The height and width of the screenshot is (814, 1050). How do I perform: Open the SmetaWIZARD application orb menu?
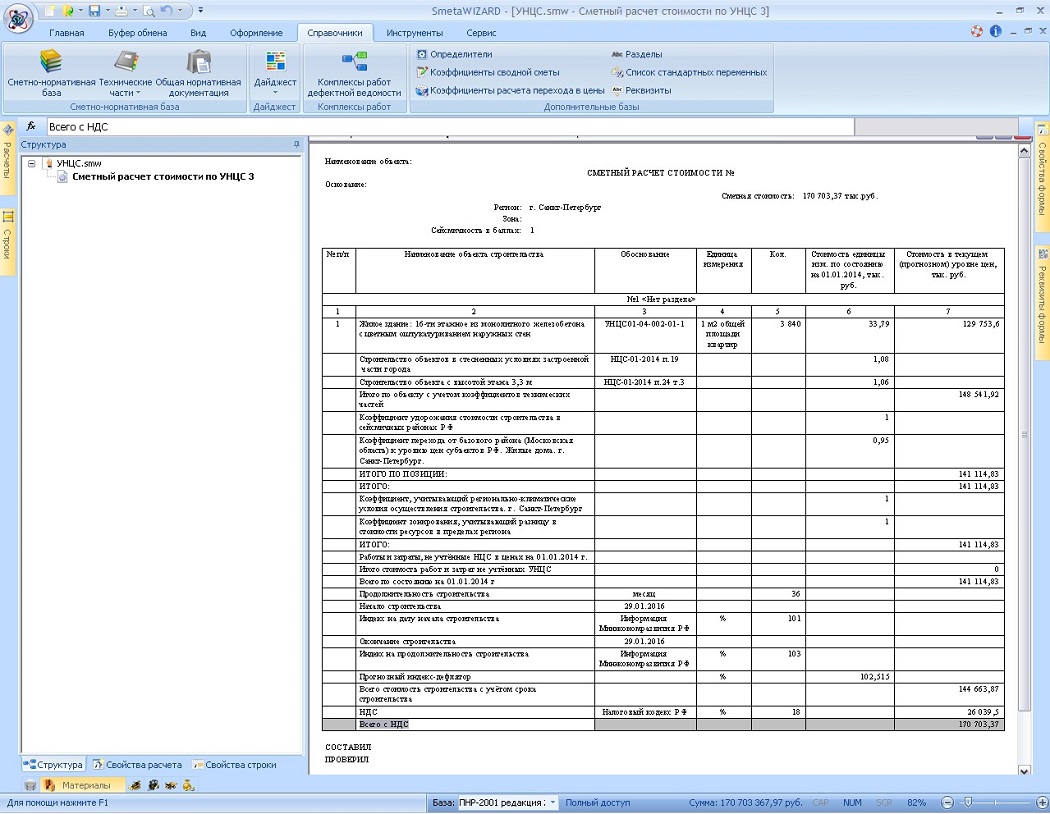point(18,17)
